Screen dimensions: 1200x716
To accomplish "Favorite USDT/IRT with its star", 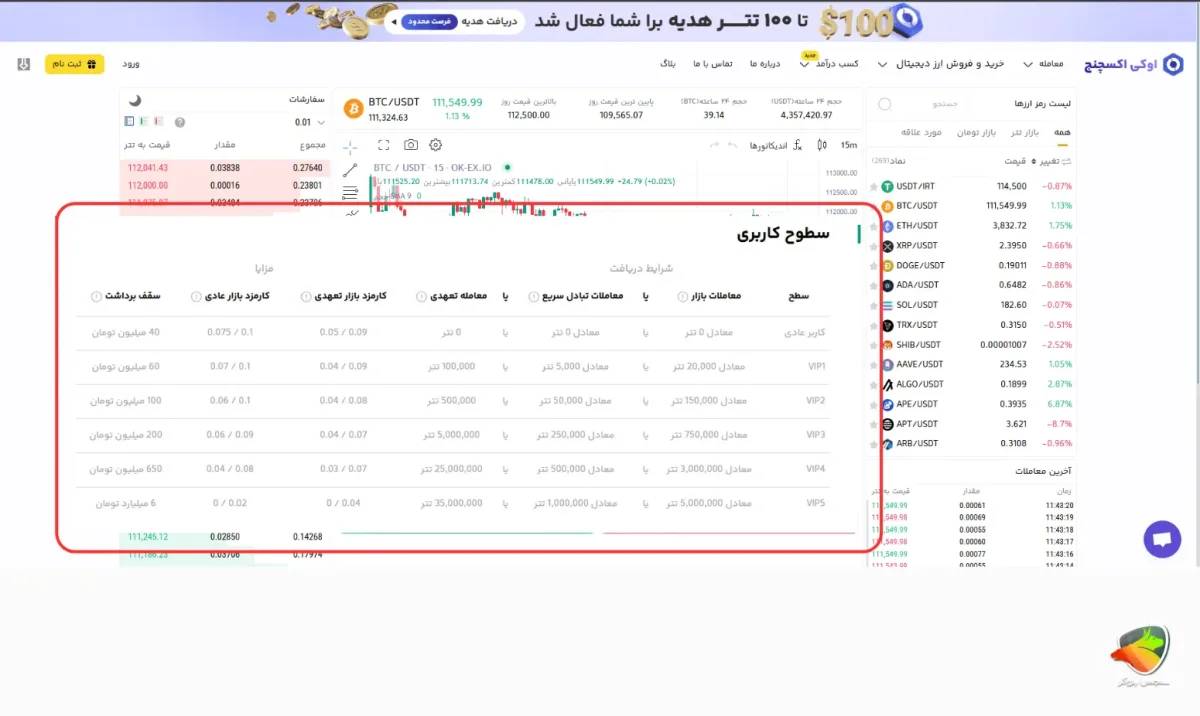I will pyautogui.click(x=873, y=186).
